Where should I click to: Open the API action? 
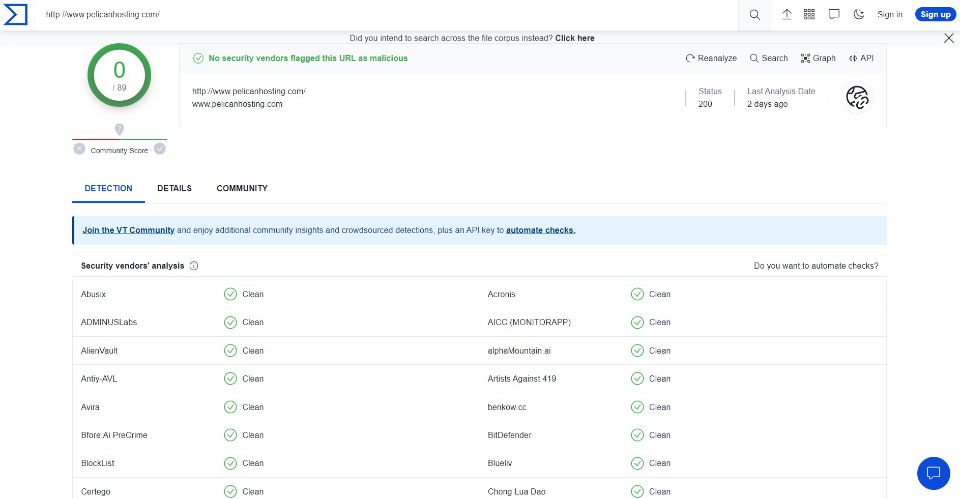(861, 58)
